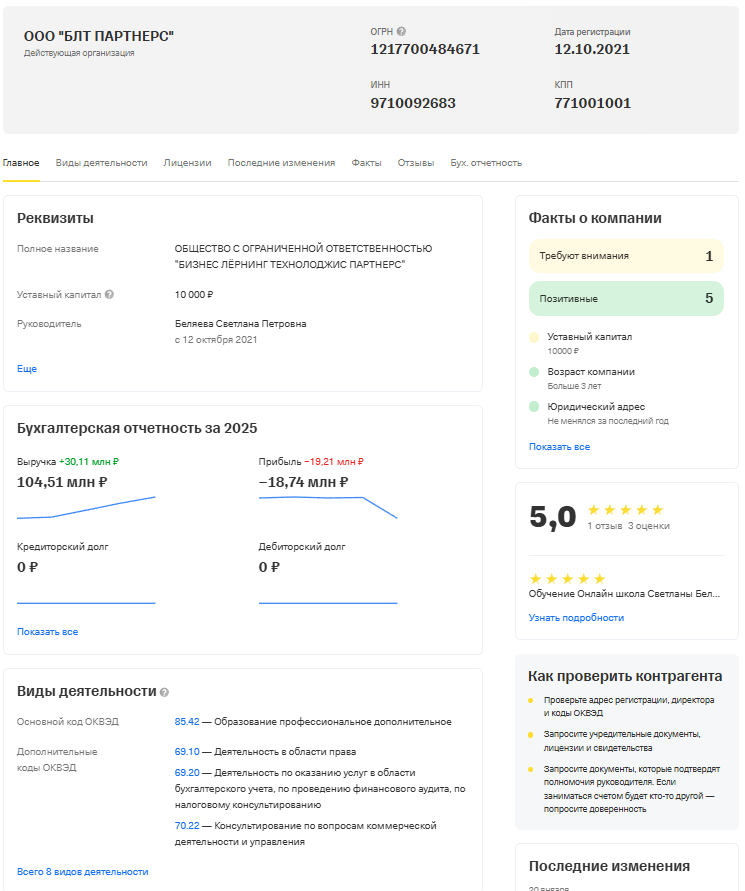Viewport: 745px width, 891px height.
Task: Click the profit value −18,74 млн ₽
Action: coord(303,482)
